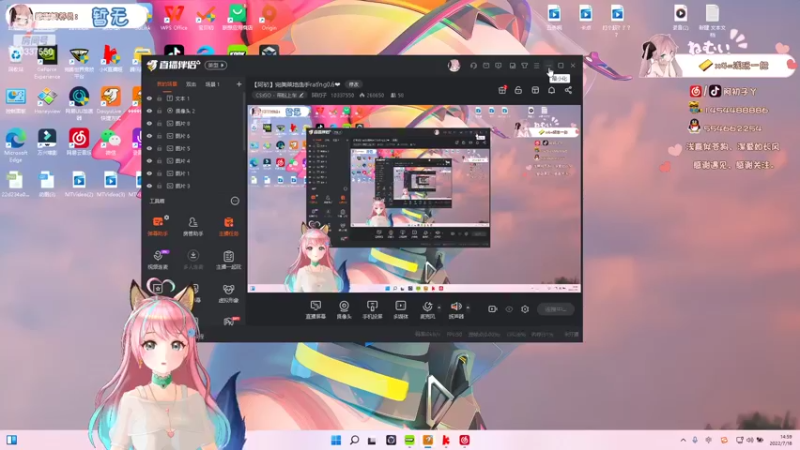Toggle visibility of the 图片 8 source

[149, 123]
